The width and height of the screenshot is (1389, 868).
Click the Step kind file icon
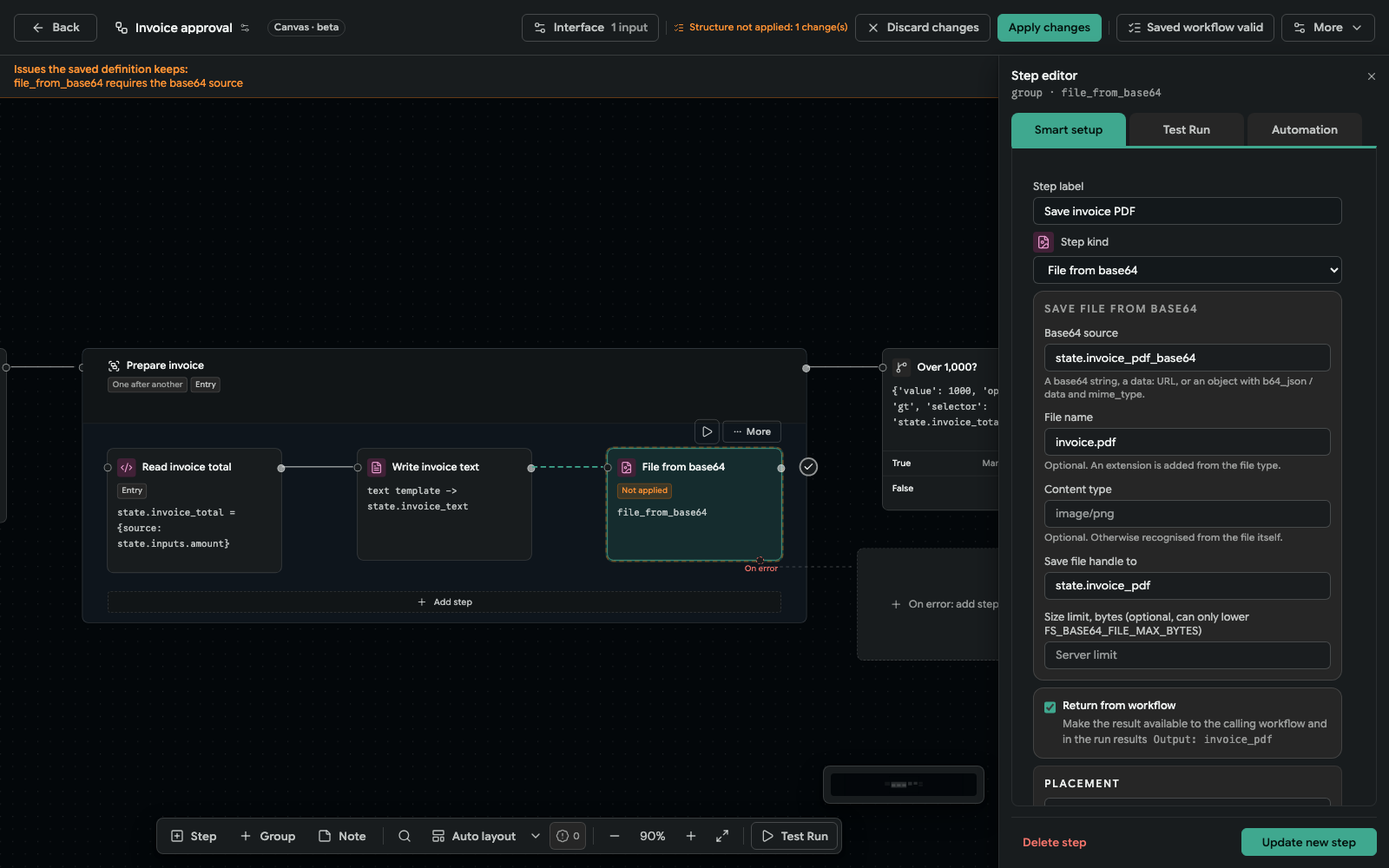(1043, 242)
